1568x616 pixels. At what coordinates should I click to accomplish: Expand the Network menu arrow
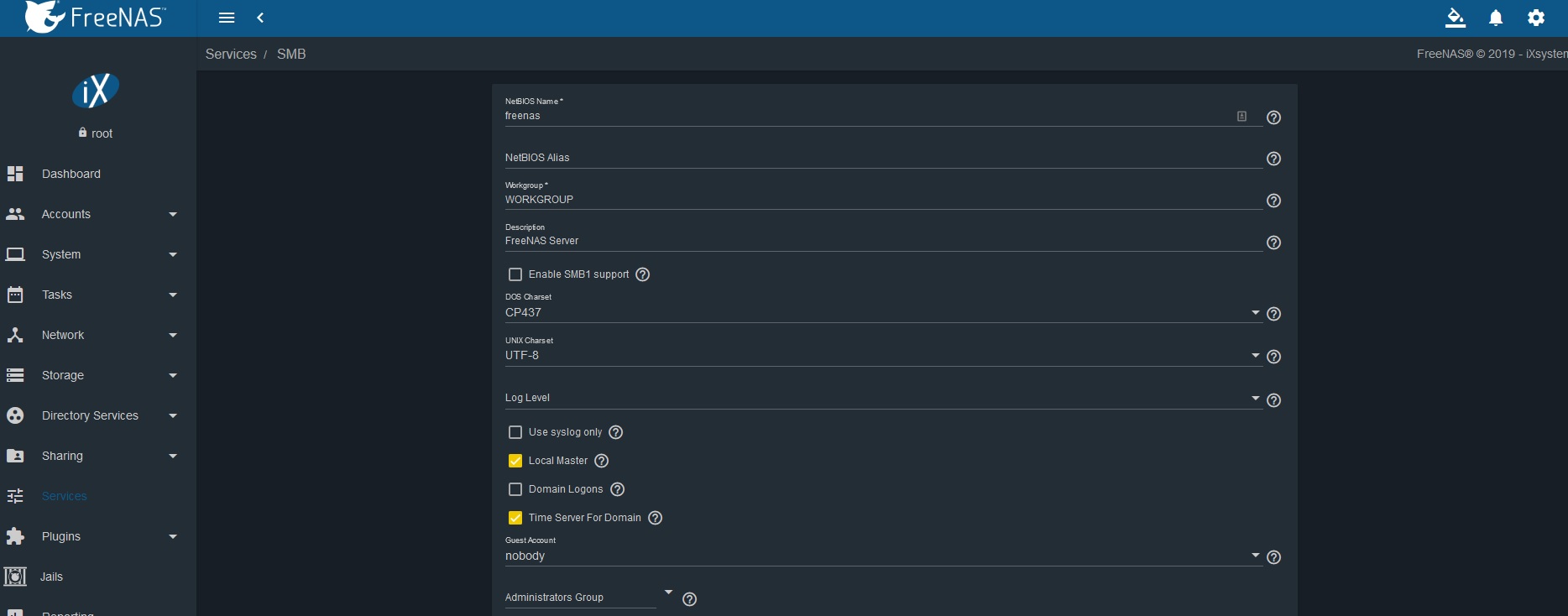coord(173,335)
